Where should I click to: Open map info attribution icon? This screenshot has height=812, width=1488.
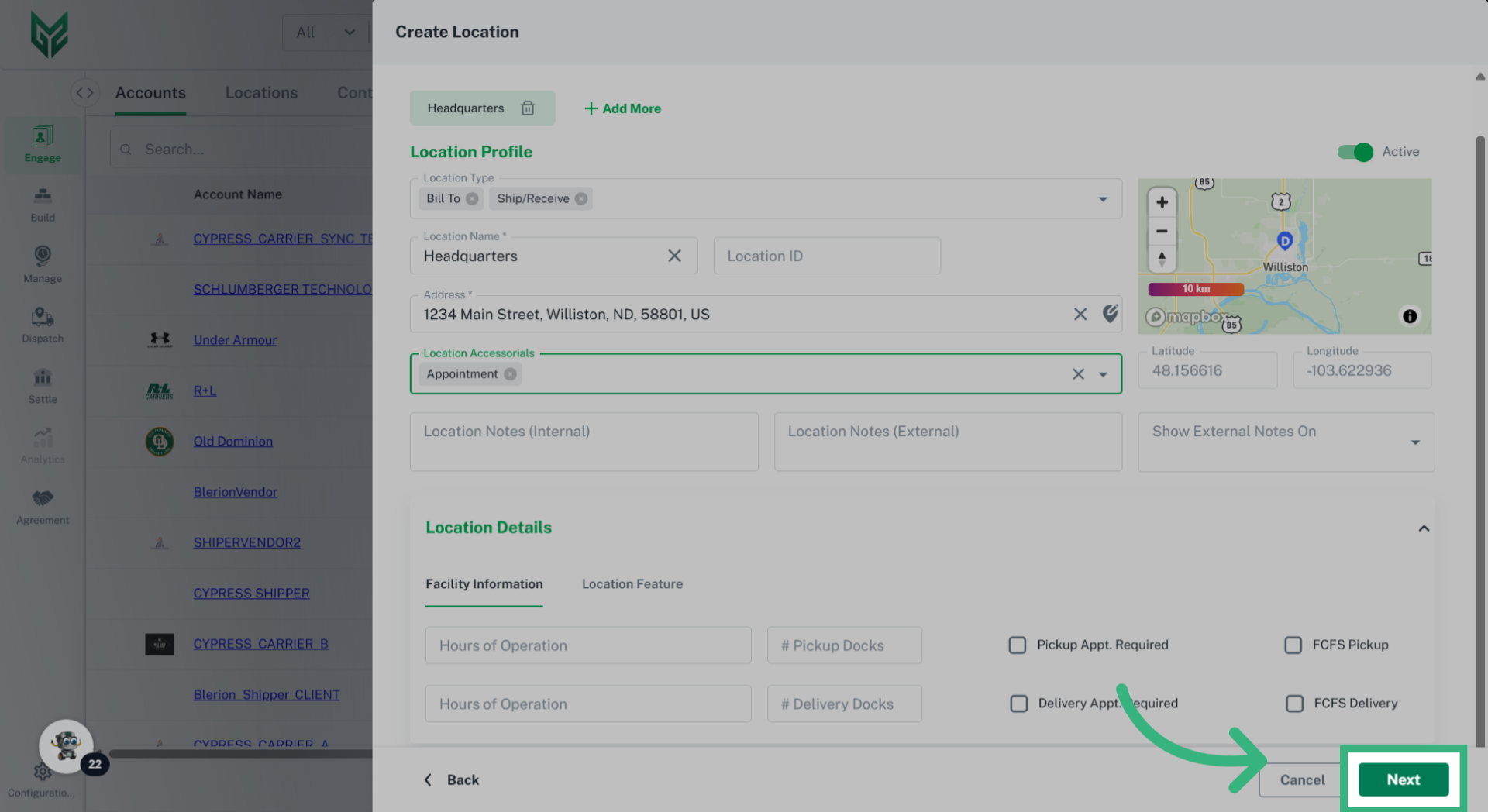click(x=1410, y=316)
